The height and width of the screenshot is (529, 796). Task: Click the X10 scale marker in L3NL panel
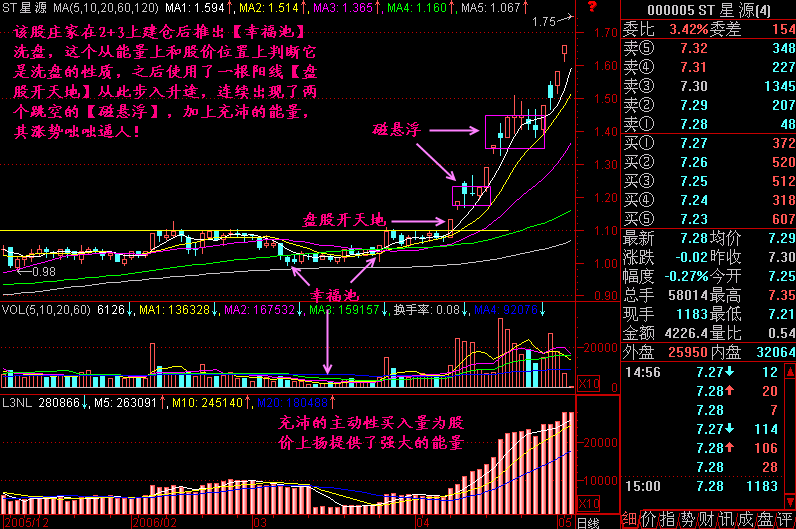click(590, 504)
